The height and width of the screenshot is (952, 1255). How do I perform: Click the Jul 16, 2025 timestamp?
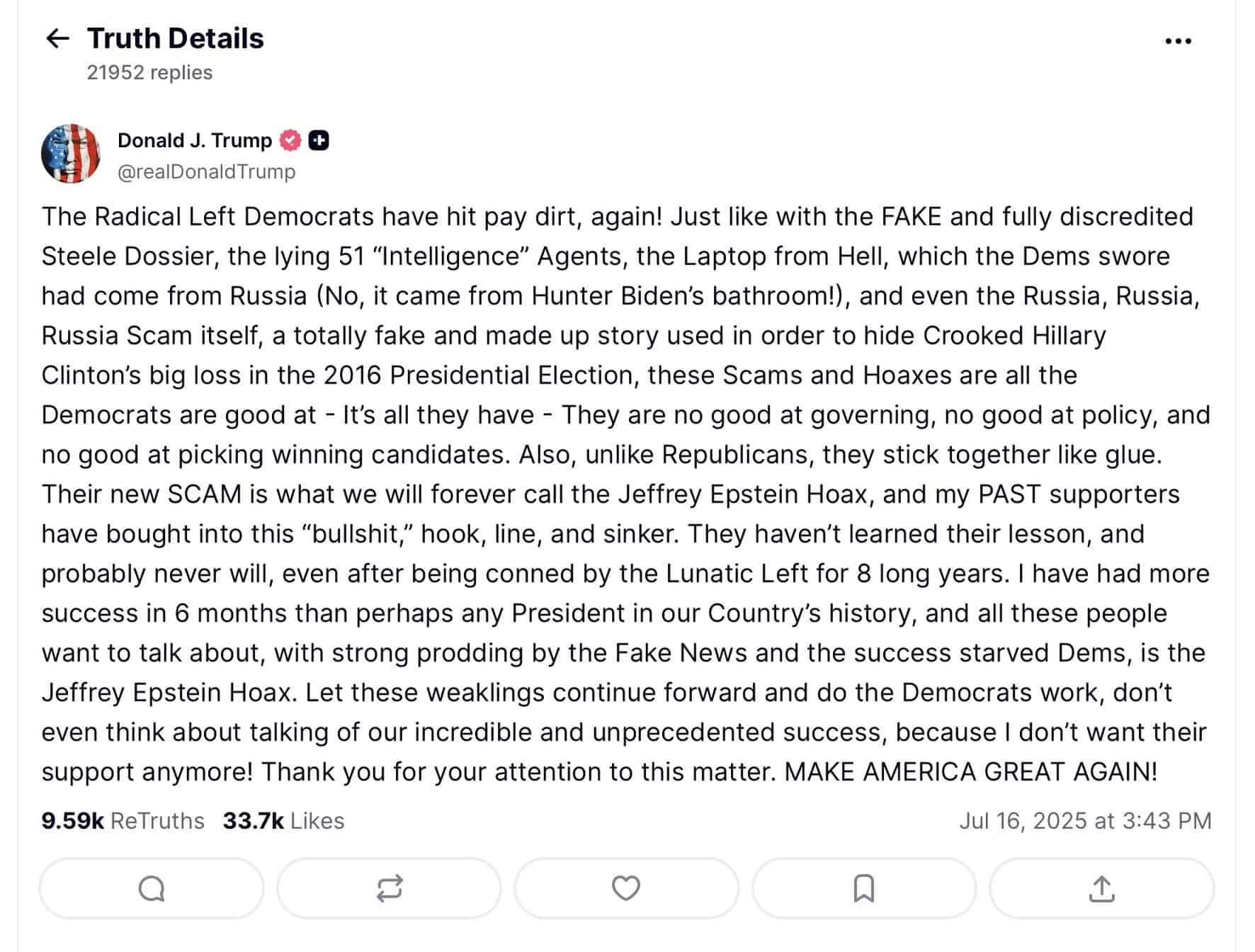click(1085, 820)
